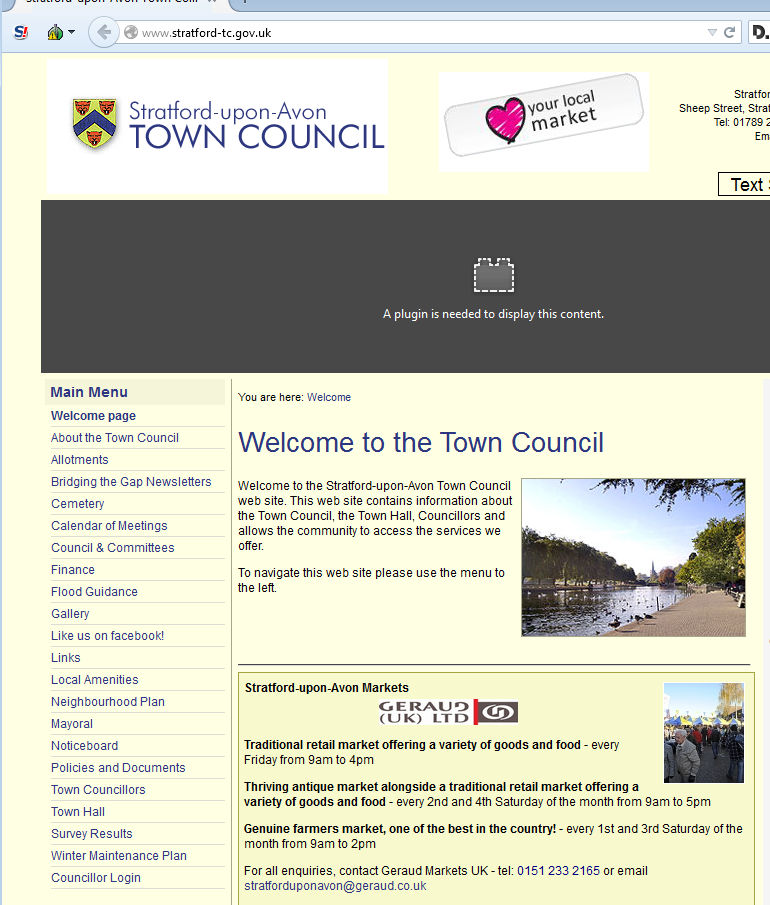Click the 0151 233 2165 phone link

[x=558, y=870]
